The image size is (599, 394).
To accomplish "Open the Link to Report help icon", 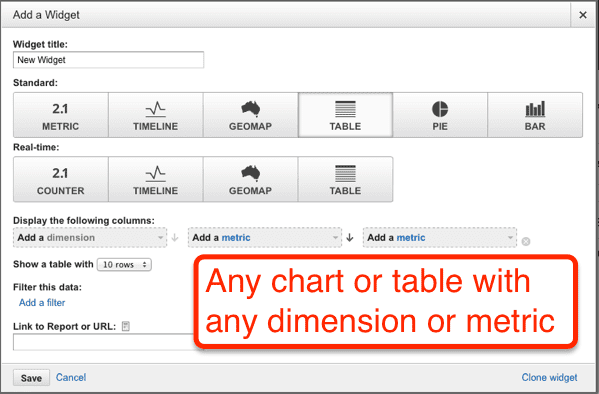I will click(x=125, y=326).
